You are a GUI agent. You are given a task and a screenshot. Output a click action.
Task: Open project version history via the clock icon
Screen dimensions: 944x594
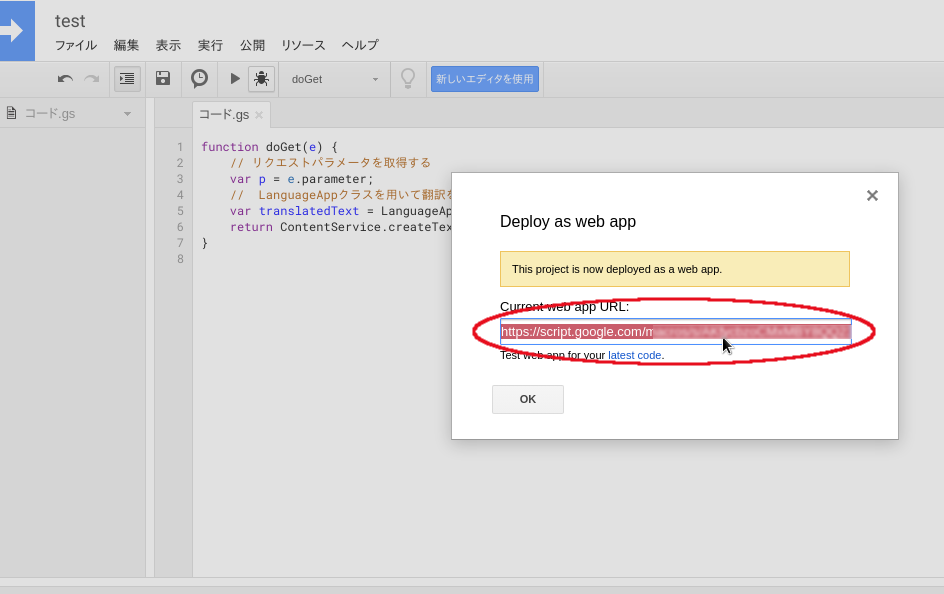[199, 78]
